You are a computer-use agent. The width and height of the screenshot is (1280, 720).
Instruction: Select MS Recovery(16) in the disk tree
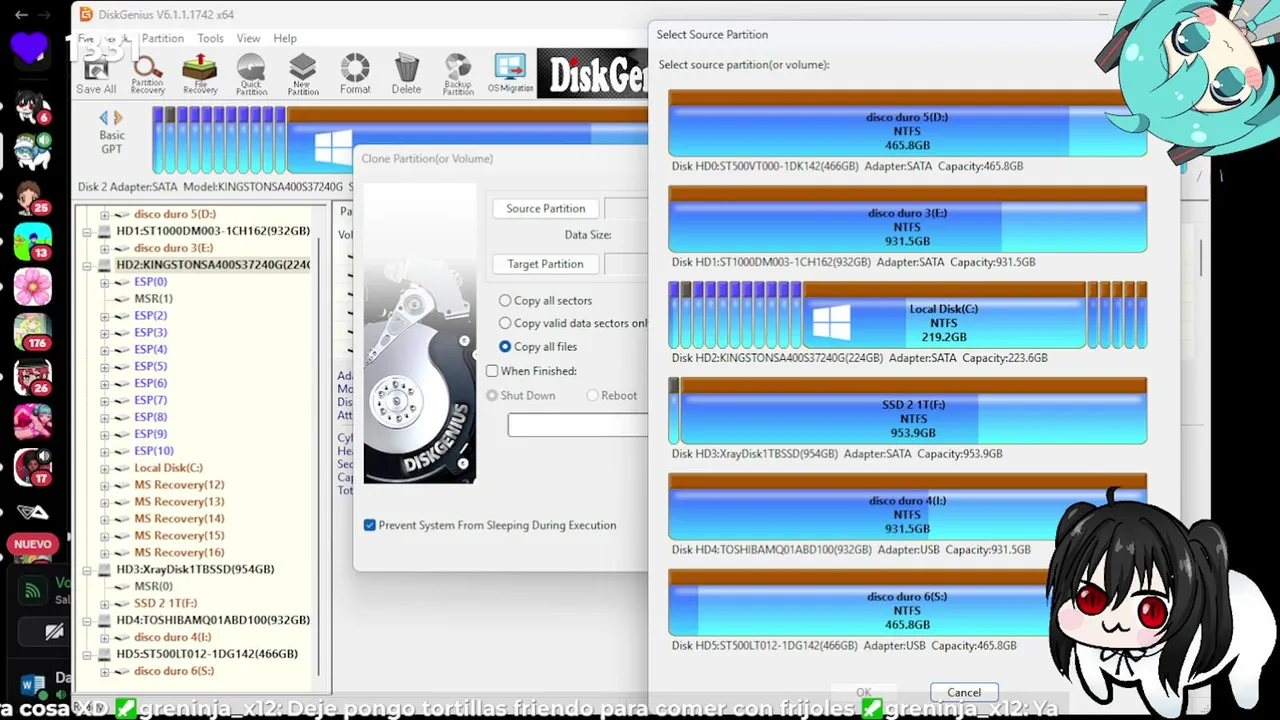pos(179,552)
